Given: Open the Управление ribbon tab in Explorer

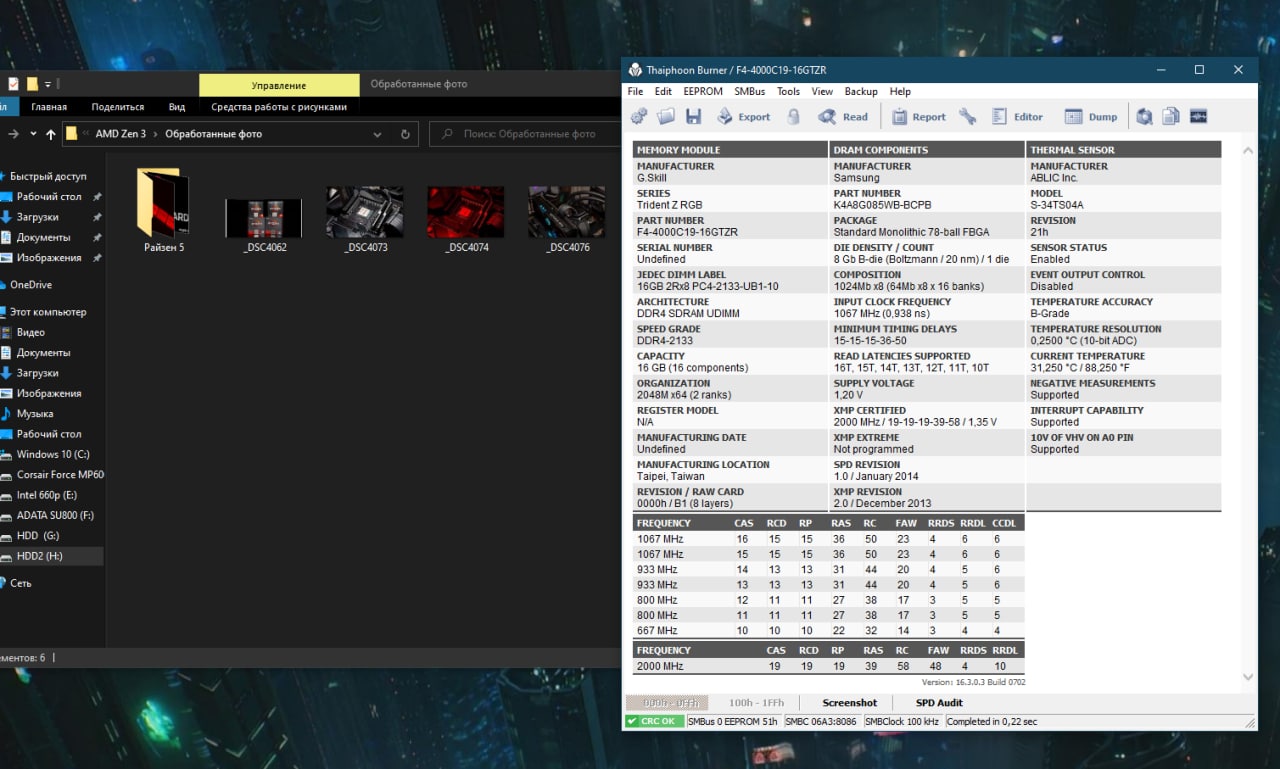Looking at the screenshot, I should coord(279,85).
